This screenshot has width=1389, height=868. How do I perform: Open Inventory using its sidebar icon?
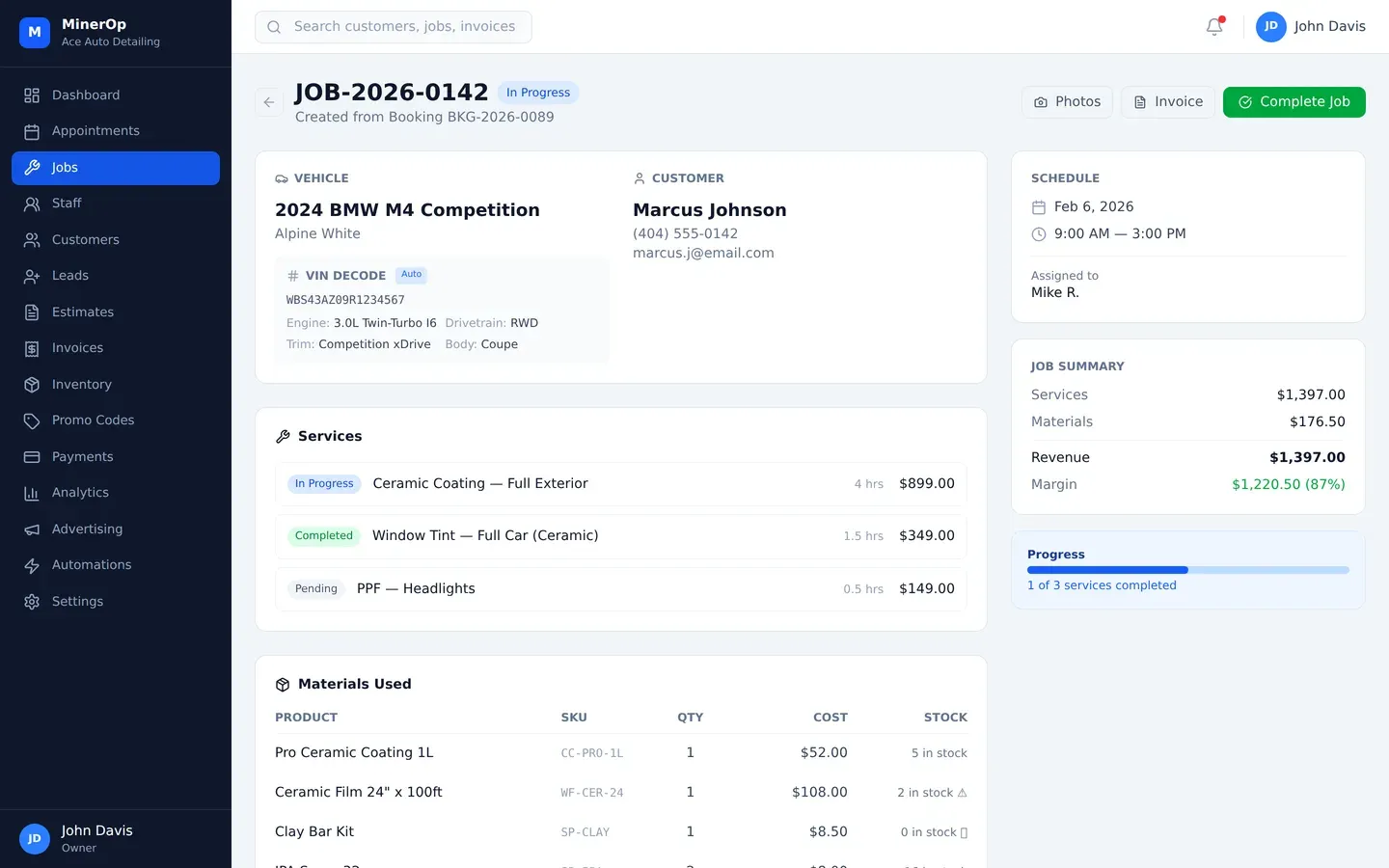pos(34,384)
